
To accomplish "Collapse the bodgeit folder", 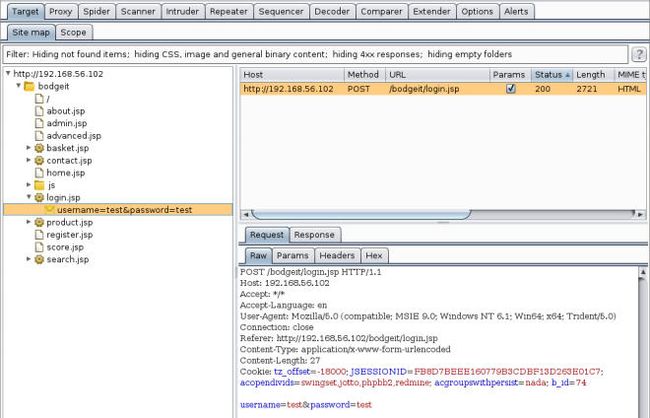I will (18, 85).
